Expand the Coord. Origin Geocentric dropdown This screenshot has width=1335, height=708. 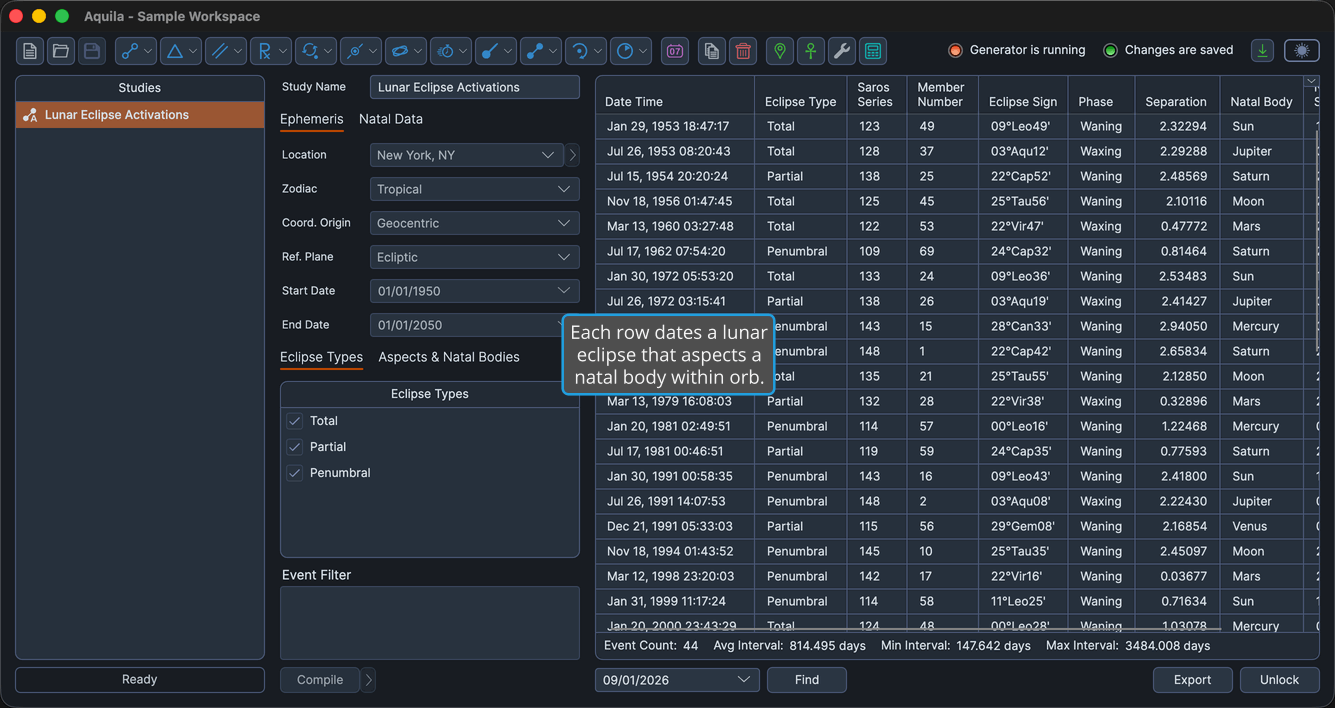click(x=475, y=223)
